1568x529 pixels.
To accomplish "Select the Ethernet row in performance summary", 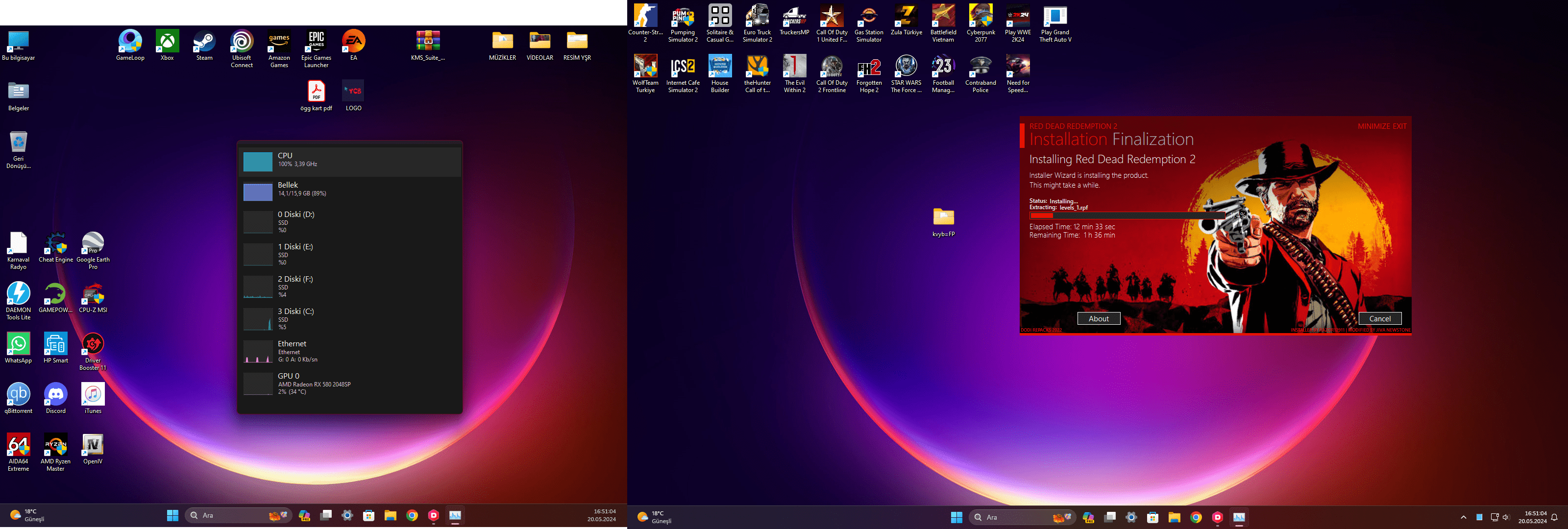I will [350, 351].
